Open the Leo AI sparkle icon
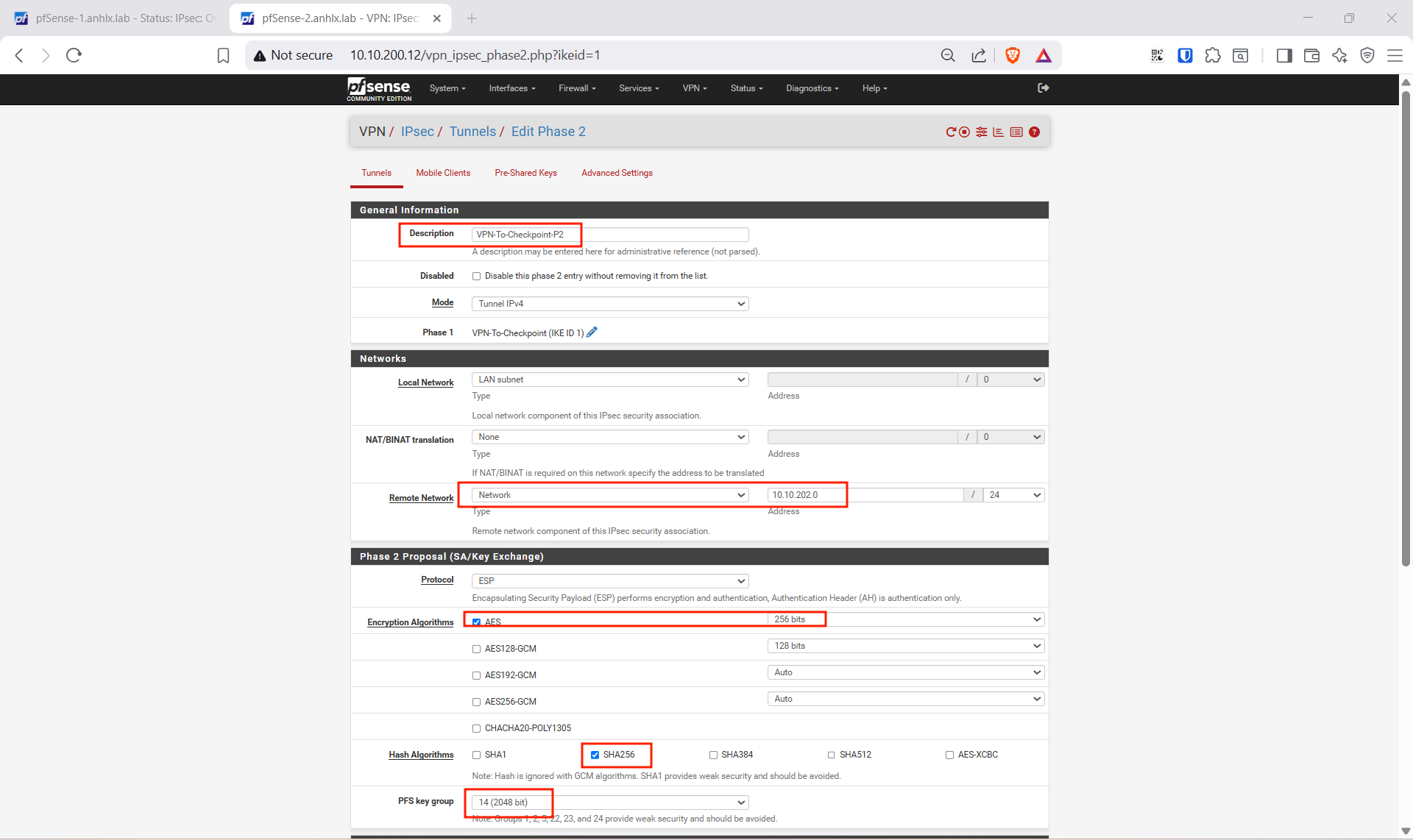Screen dimensions: 1413x840 [1339, 55]
